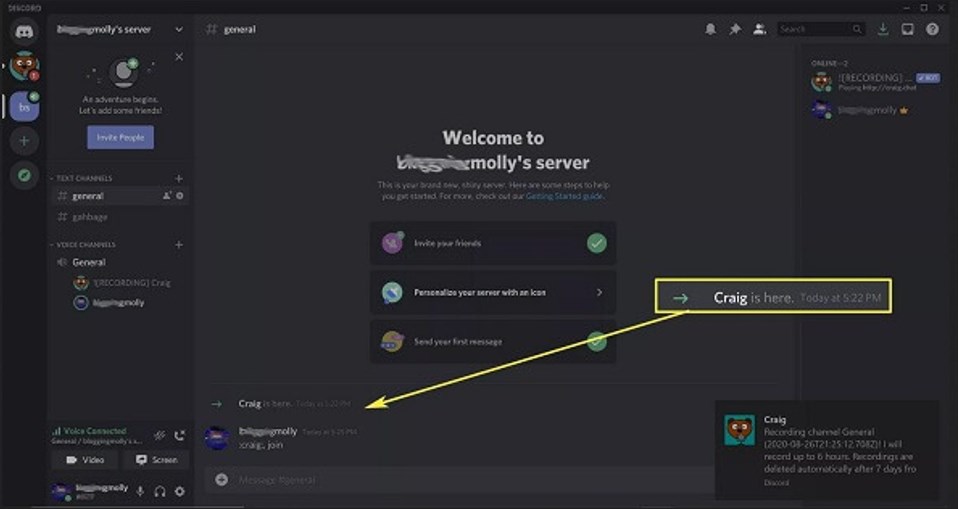Open Discord Home from the logo icon
Screen dimensions: 958x509
click(x=24, y=31)
